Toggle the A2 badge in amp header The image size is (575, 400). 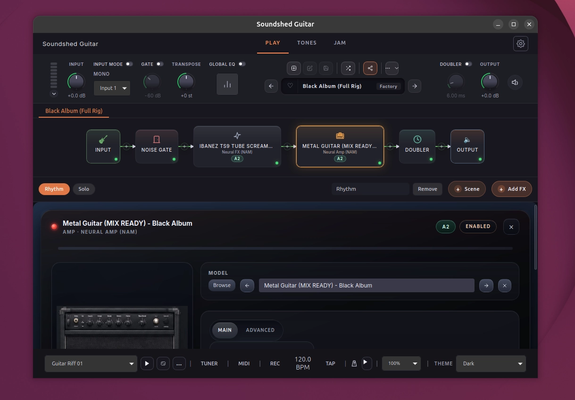click(446, 227)
